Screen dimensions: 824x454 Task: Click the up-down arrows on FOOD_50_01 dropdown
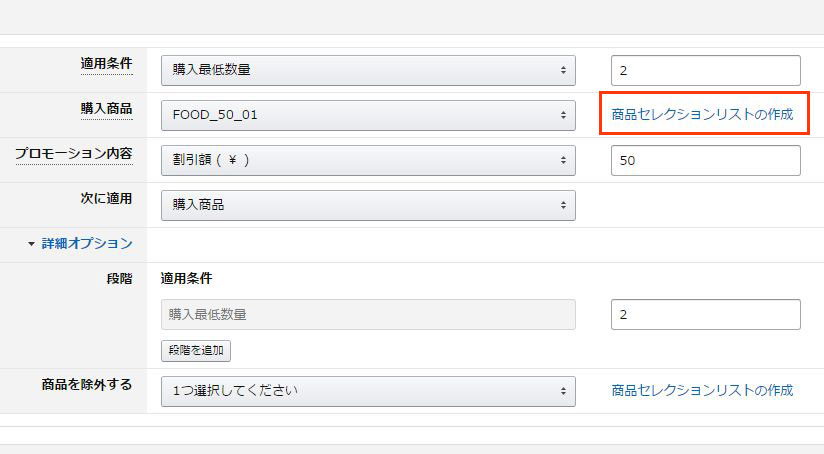(x=563, y=115)
